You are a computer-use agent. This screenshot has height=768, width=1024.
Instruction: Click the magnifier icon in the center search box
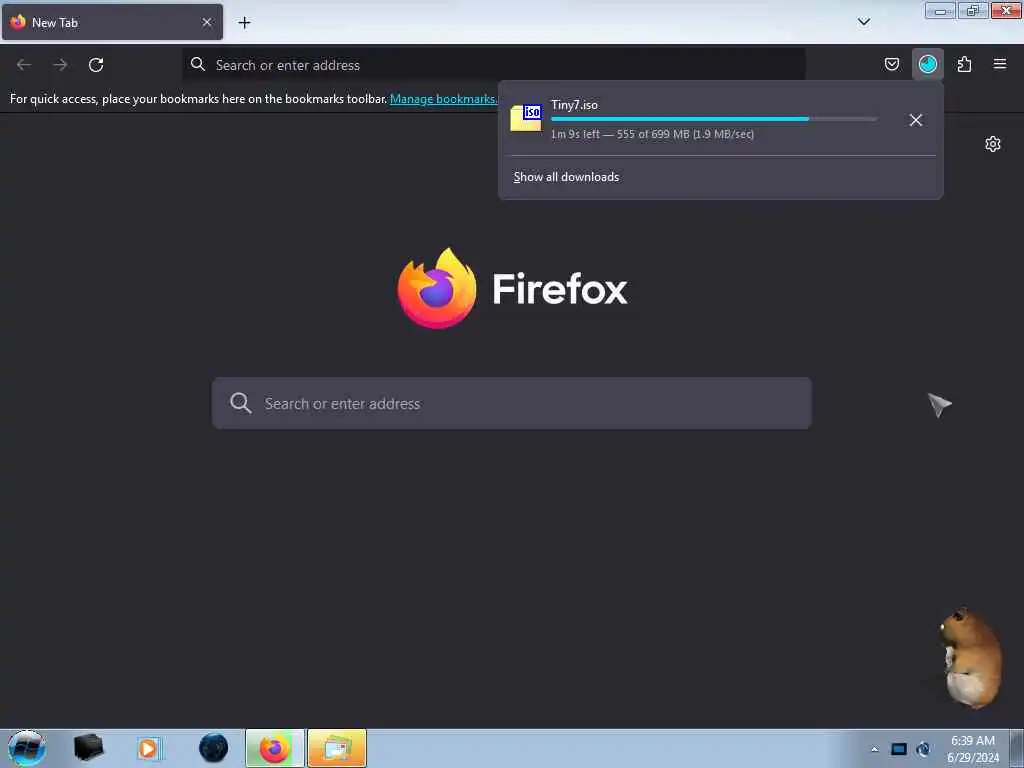coord(240,403)
